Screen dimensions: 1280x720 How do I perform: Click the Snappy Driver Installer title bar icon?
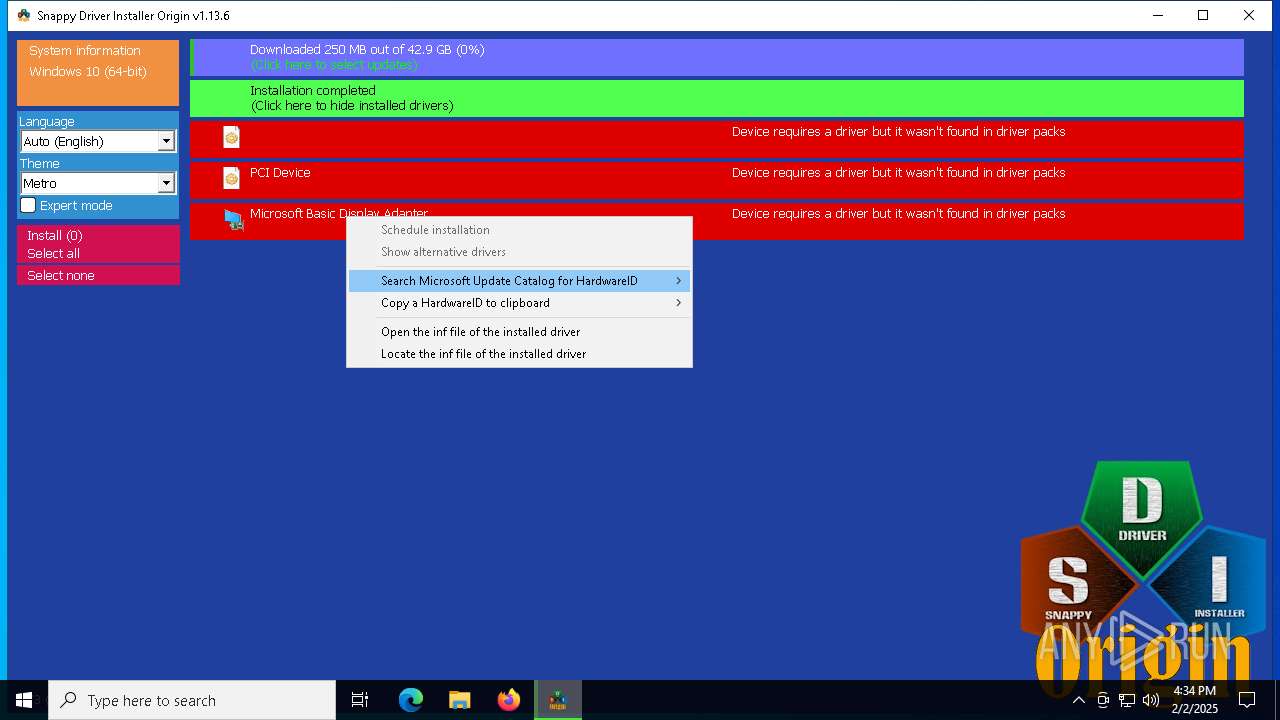coord(24,16)
